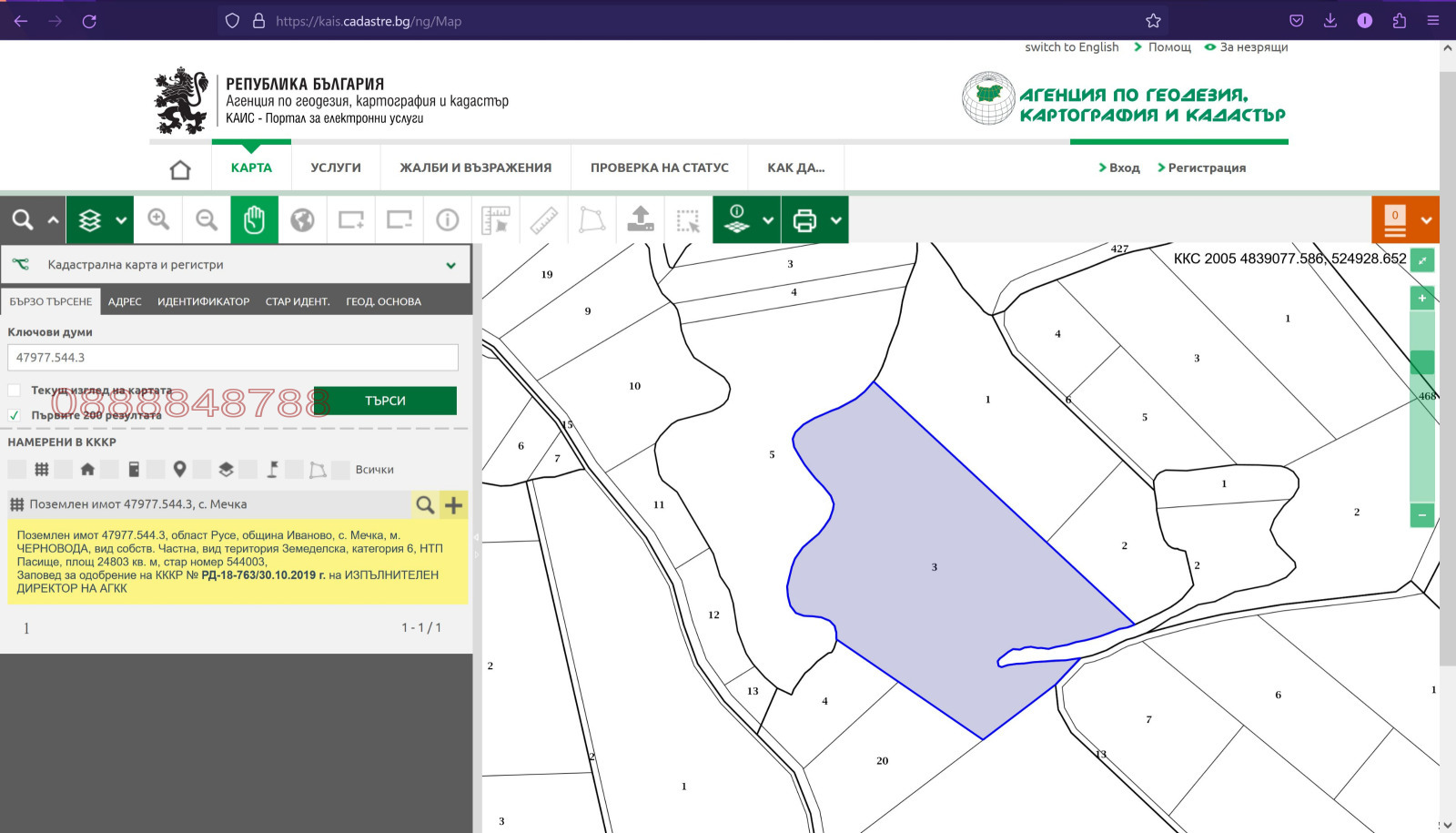Open the 'УСЛУГИ' menu item
The width and height of the screenshot is (1456, 833).
(335, 168)
